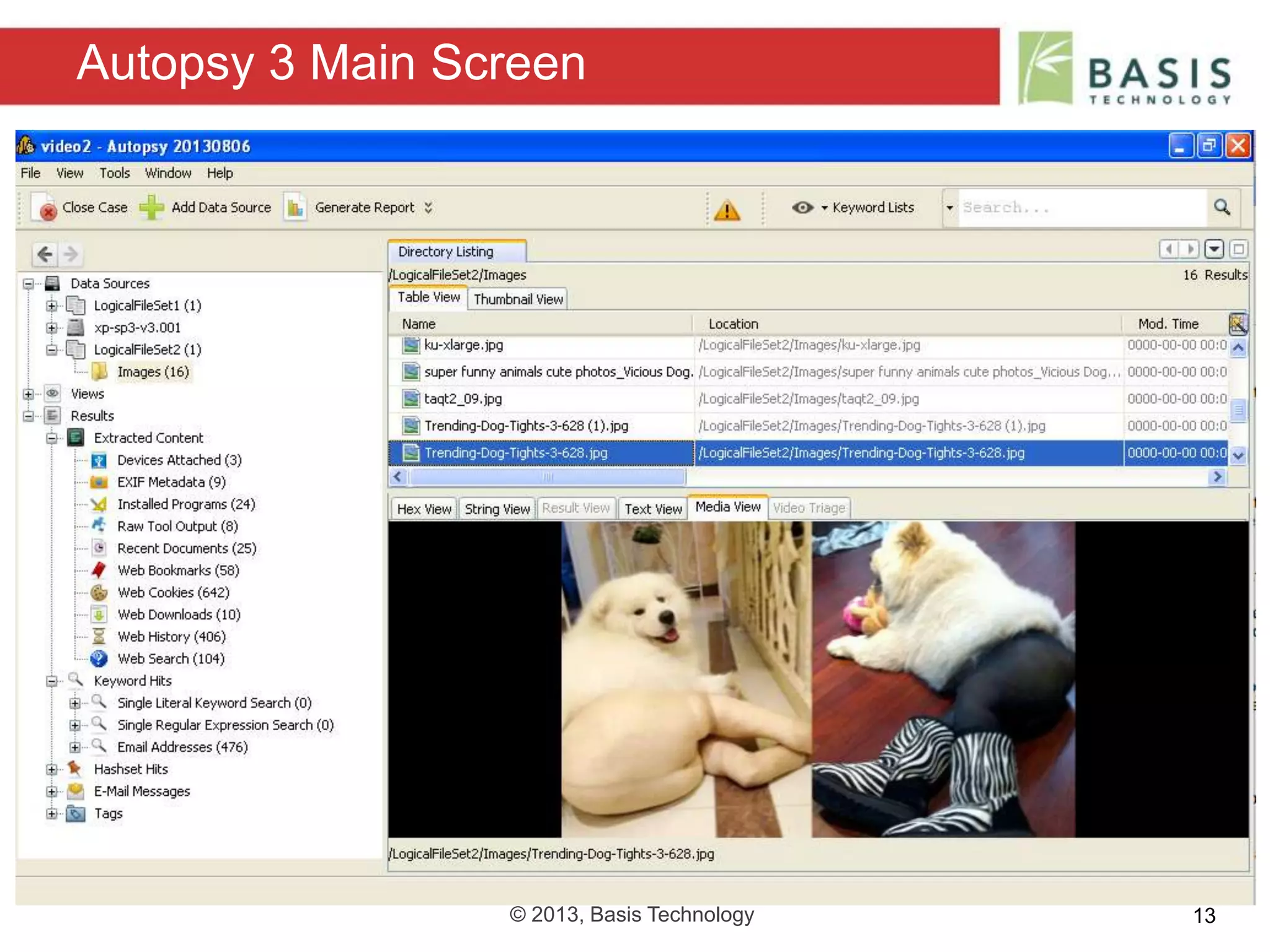Viewport: 1270px width, 952px height.
Task: Click the Web Cookies cookie icon
Action: pos(99,593)
